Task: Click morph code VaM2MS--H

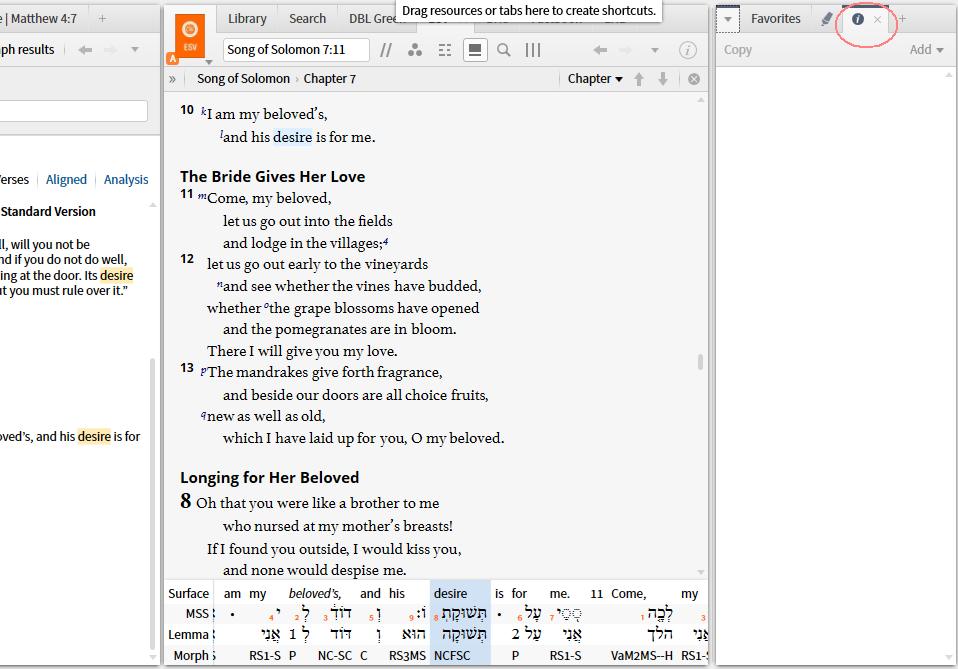Action: (642, 656)
